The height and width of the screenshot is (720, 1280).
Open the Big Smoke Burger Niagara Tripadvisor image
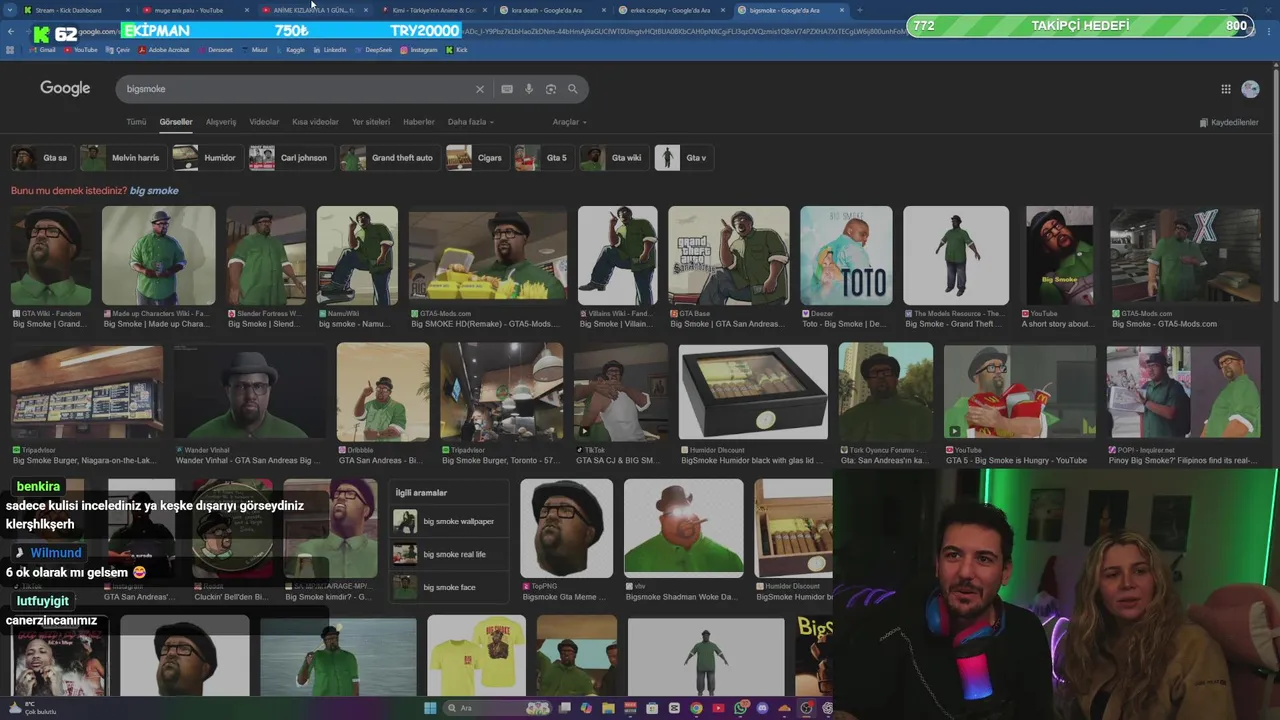86,392
